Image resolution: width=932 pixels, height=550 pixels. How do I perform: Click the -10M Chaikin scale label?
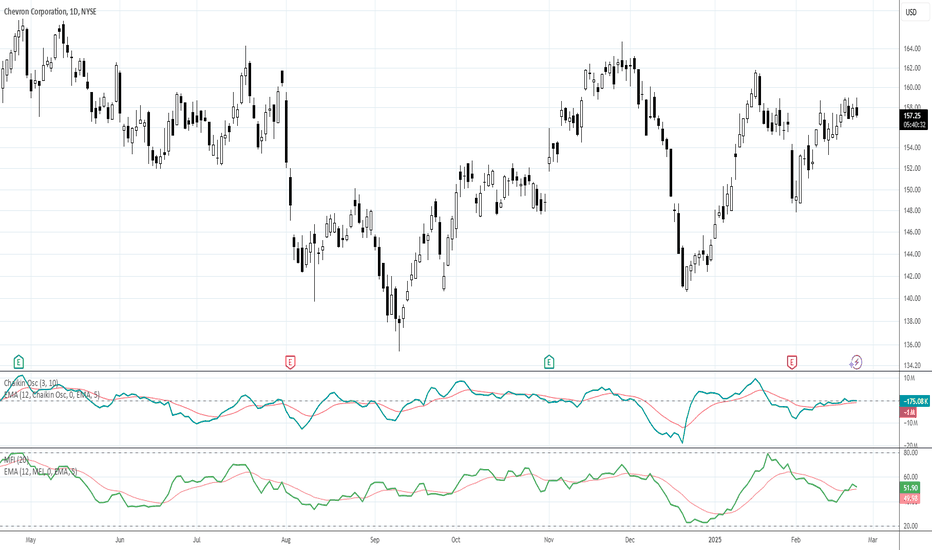[x=909, y=423]
